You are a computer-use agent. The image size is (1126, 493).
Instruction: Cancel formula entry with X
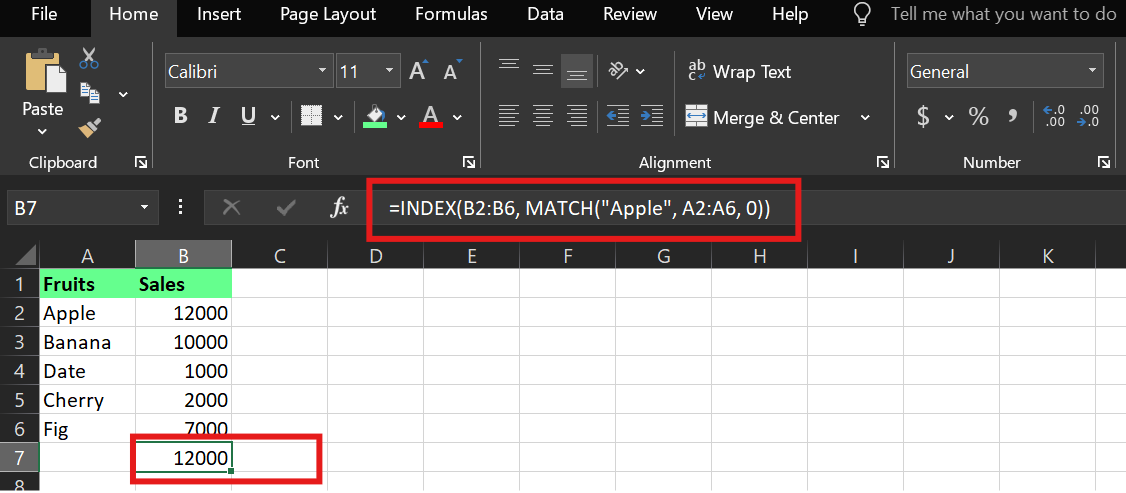click(x=231, y=208)
